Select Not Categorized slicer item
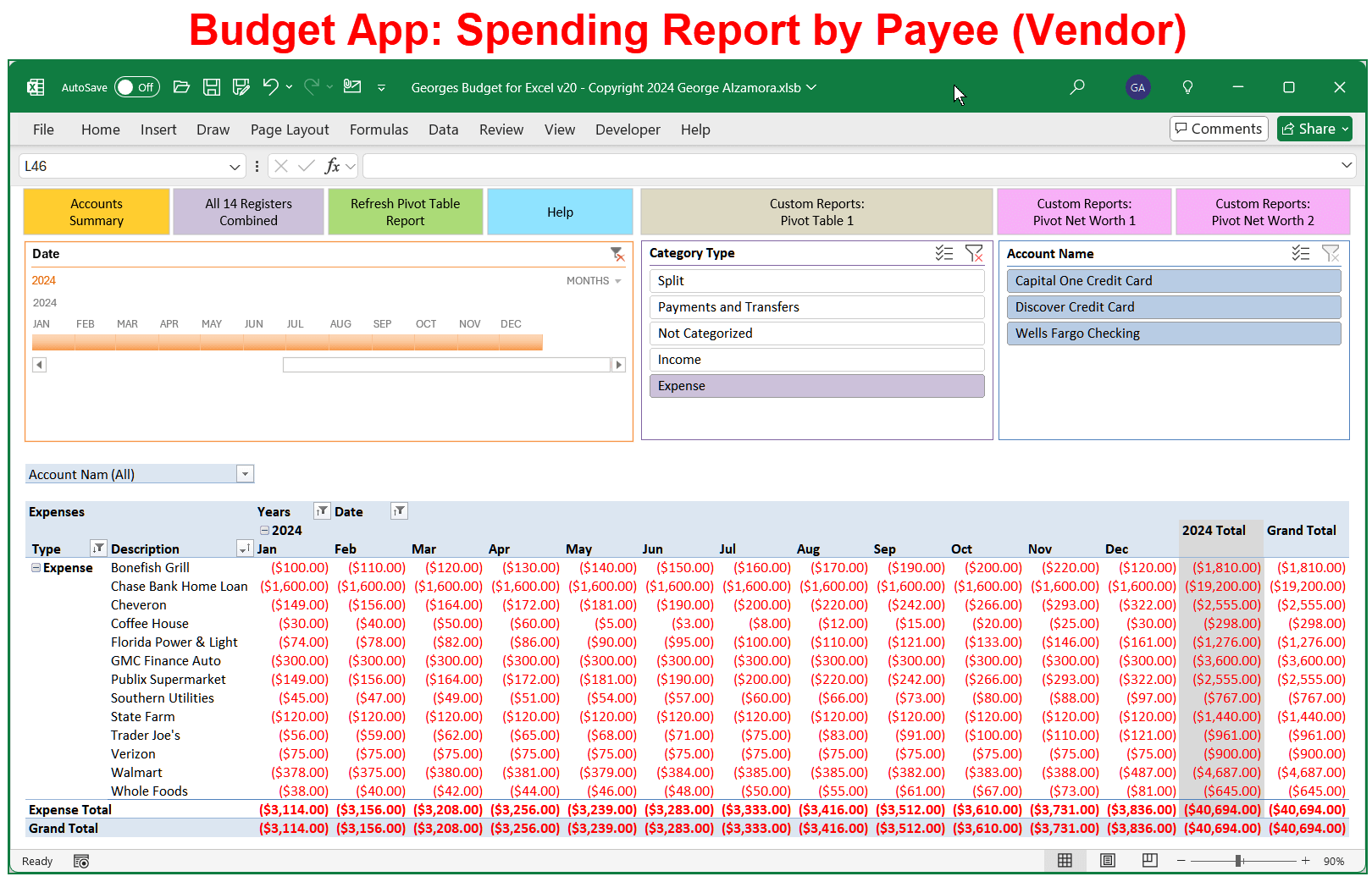Screen dimensions: 1372x882 point(816,334)
